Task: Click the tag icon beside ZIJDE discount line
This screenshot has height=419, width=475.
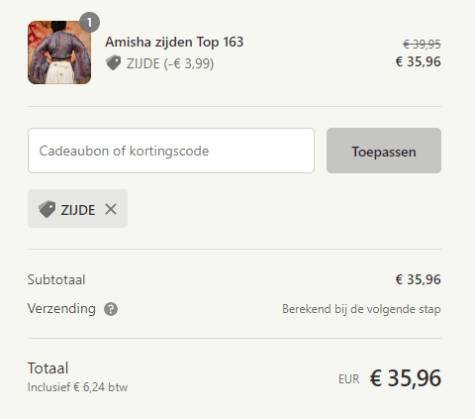Action: pyautogui.click(x=113, y=63)
